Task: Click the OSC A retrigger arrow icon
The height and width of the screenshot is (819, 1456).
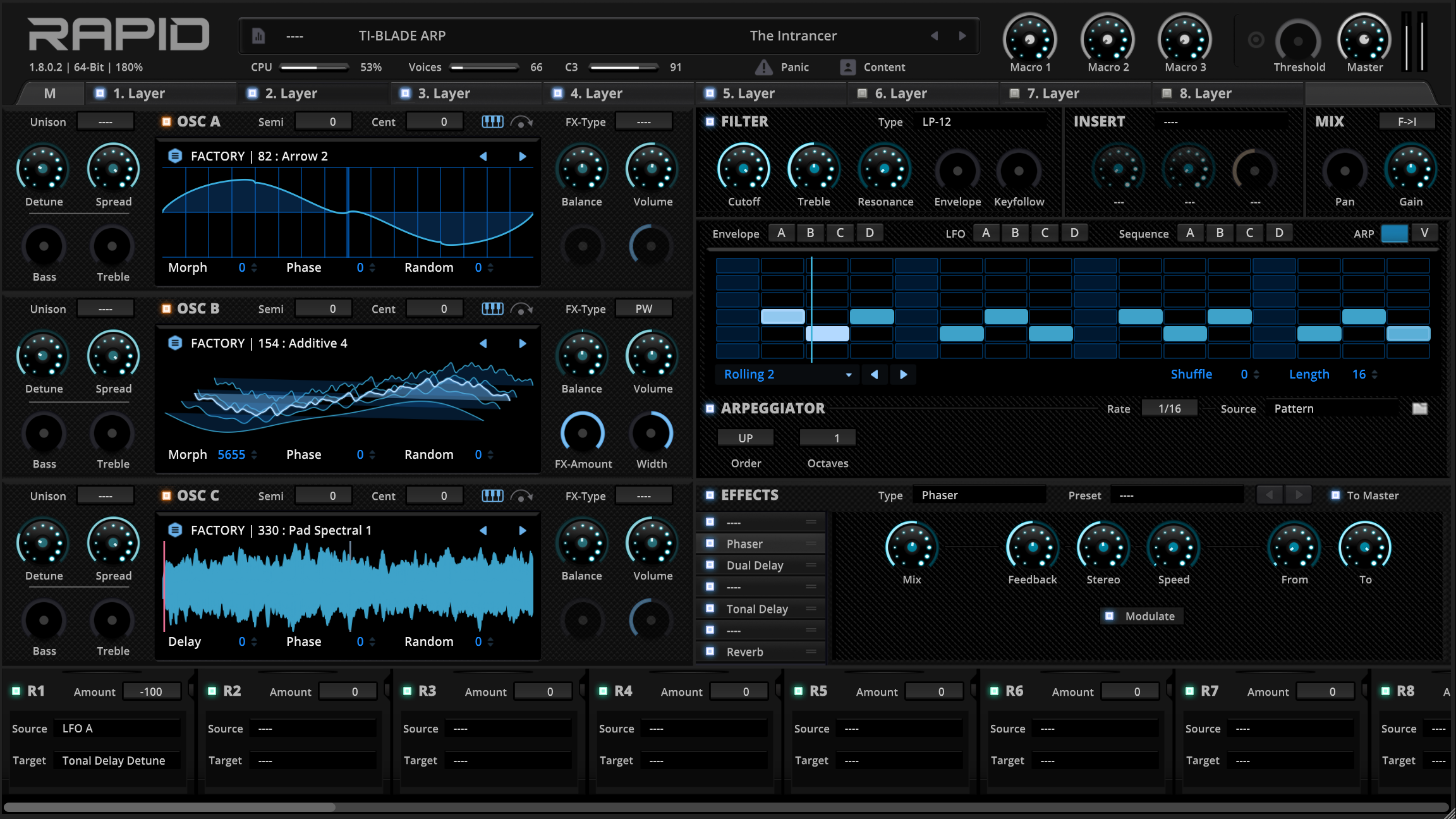Action: (x=521, y=121)
